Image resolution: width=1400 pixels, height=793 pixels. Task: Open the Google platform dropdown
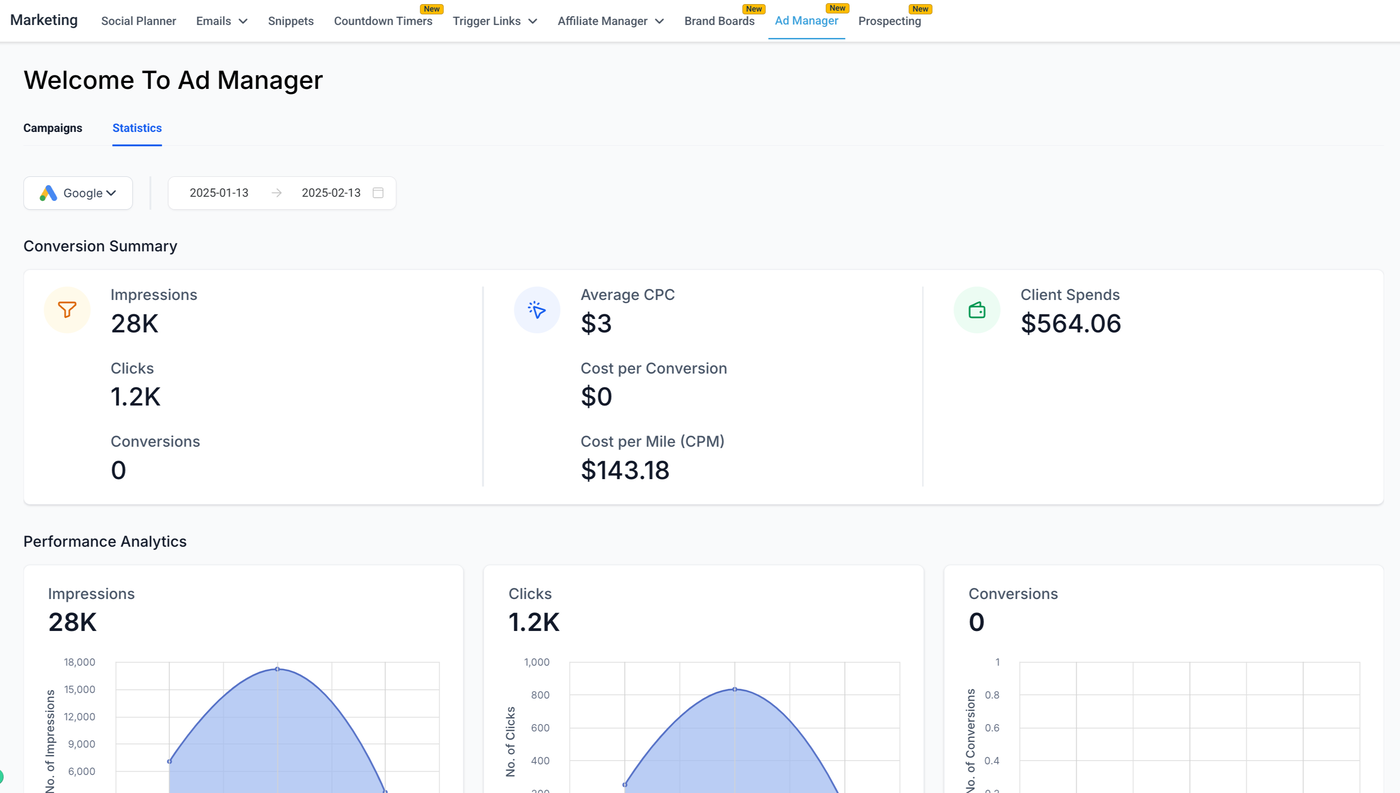(78, 193)
